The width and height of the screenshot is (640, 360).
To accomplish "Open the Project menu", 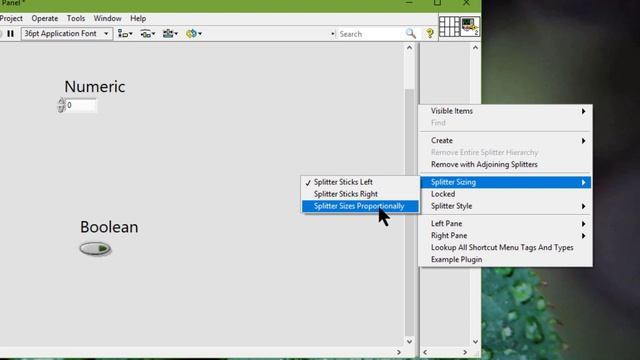I will click(11, 18).
